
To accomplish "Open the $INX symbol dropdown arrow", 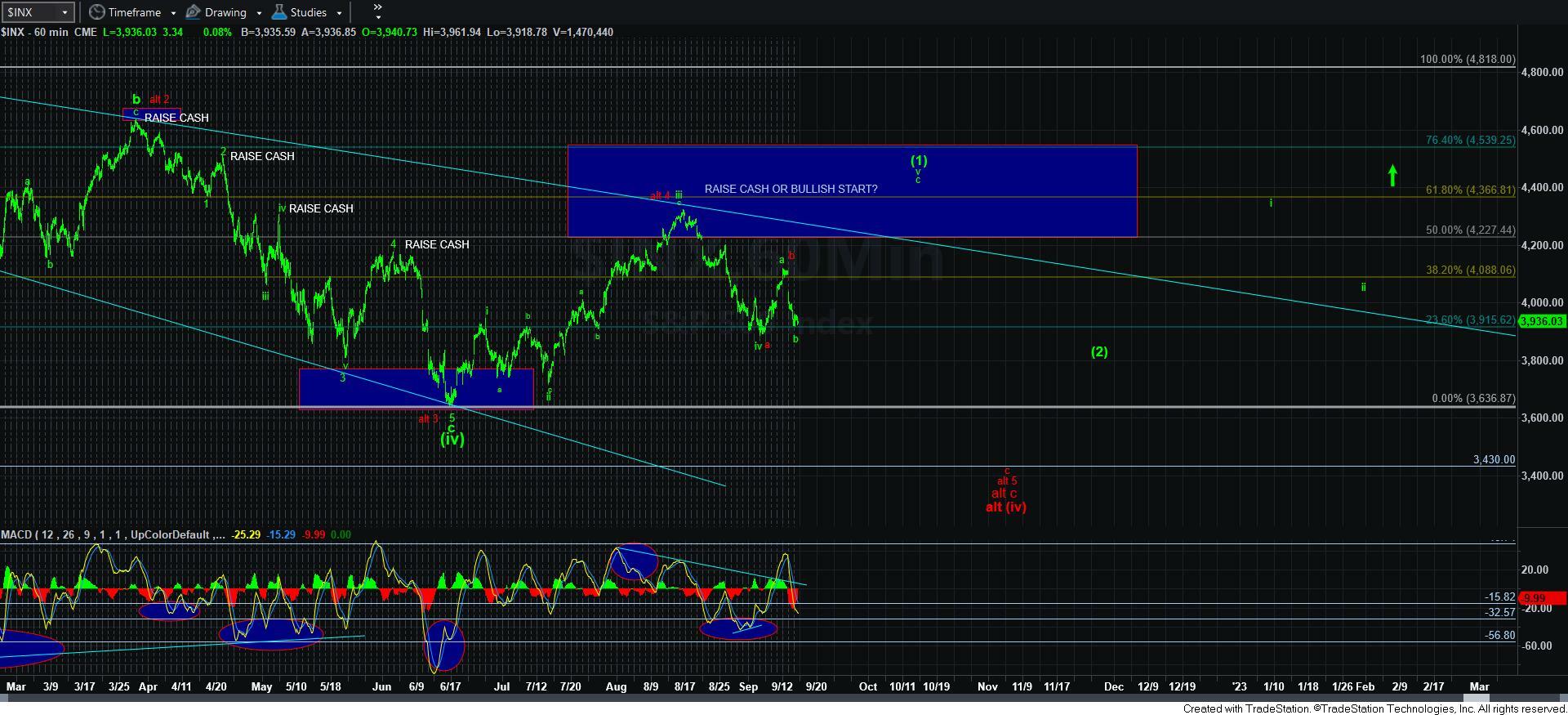I will [x=65, y=12].
